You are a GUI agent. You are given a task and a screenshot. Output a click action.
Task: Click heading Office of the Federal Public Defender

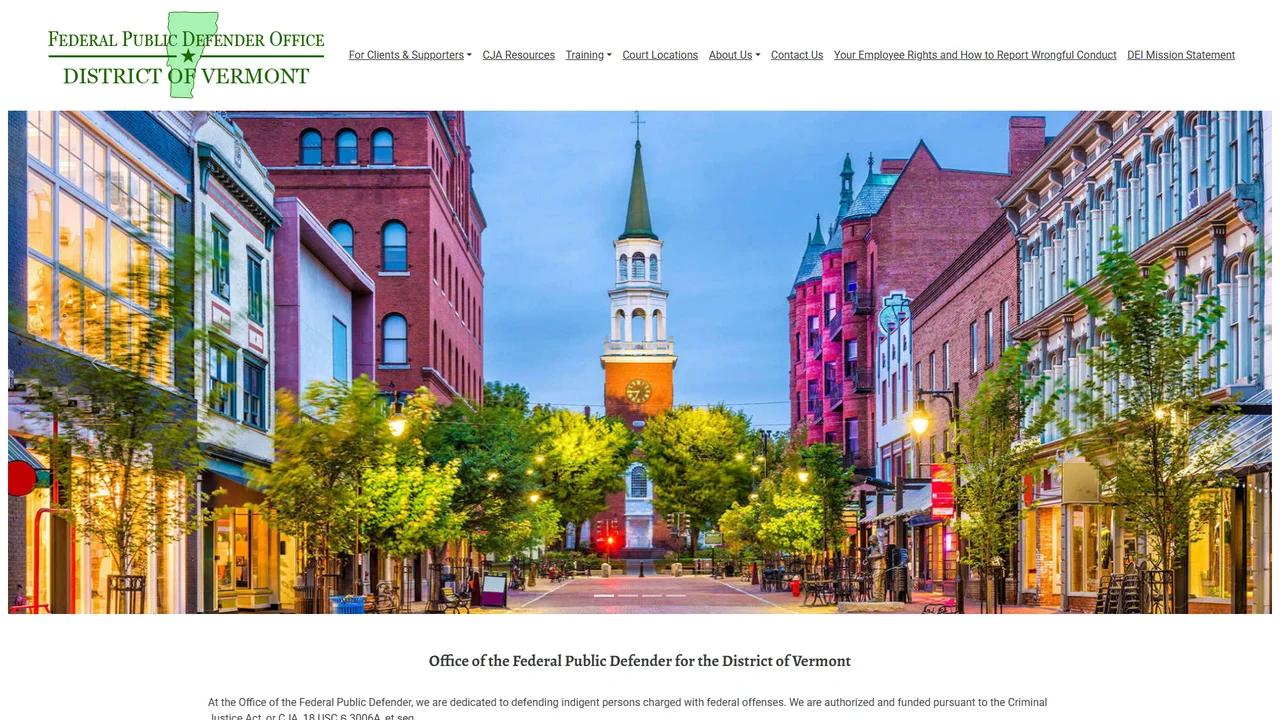[640, 661]
